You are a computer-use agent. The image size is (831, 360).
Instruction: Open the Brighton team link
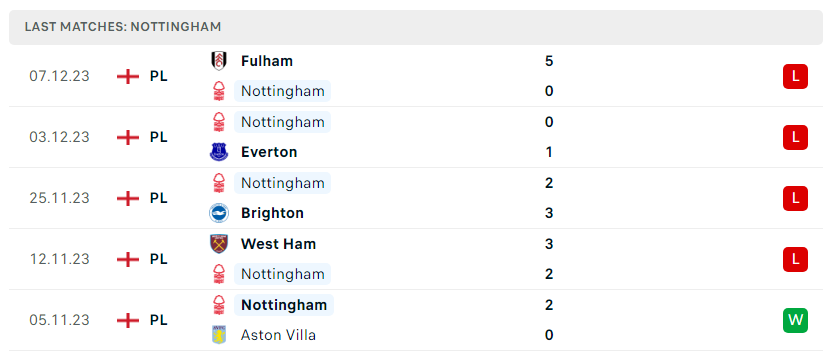click(x=272, y=213)
